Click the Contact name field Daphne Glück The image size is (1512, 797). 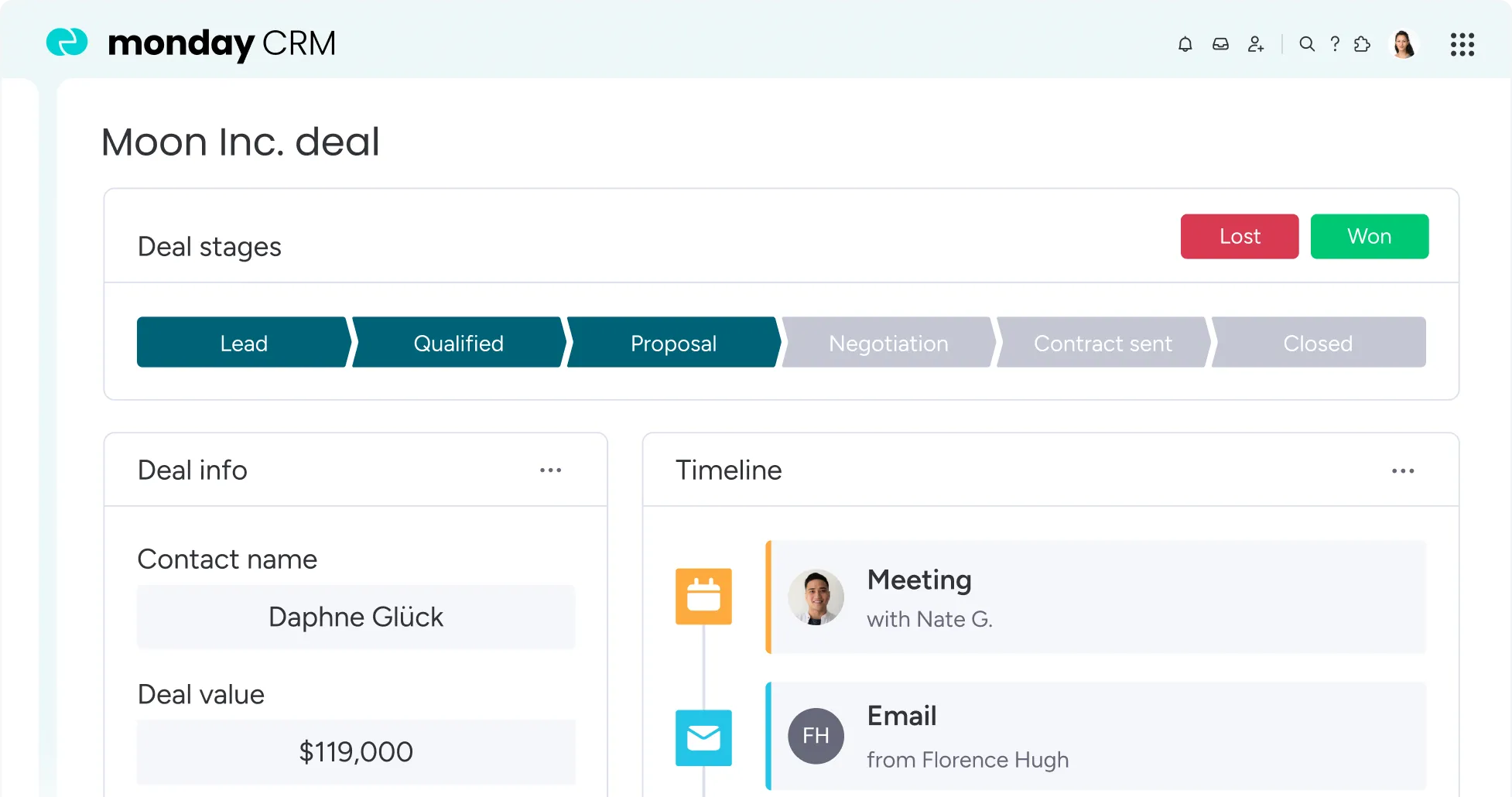[356, 617]
